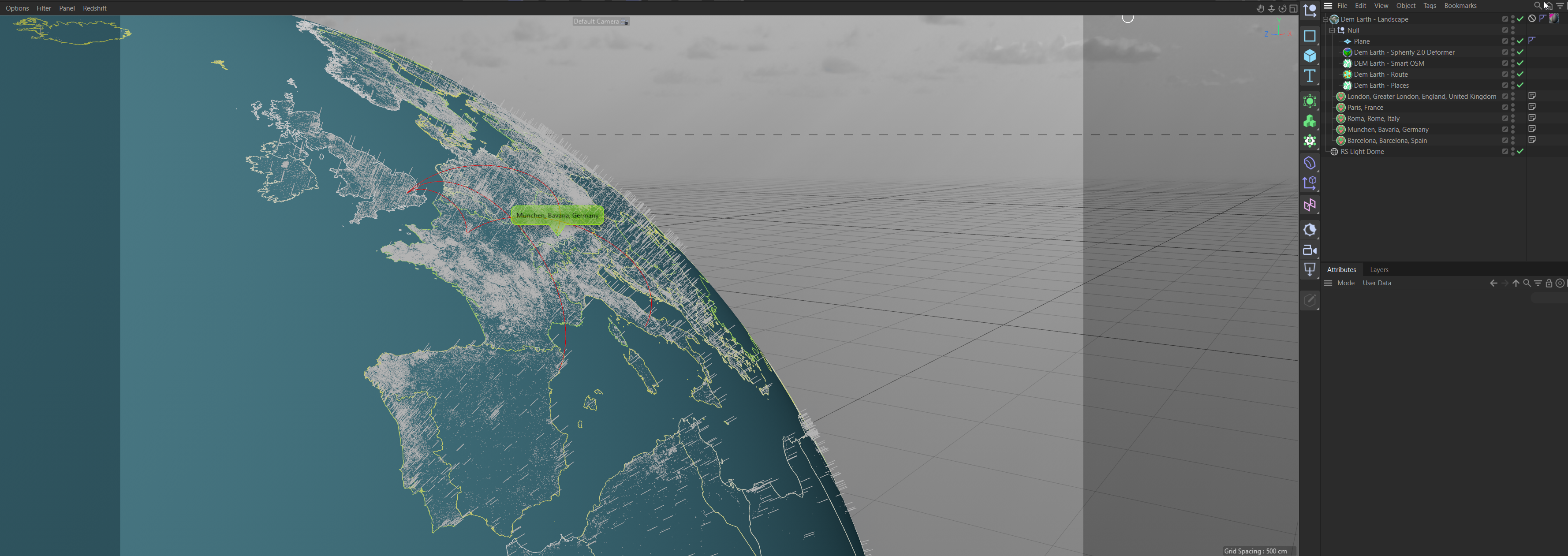The image size is (1568, 556).
Task: Click the Text spline tool icon
Action: coord(1309,75)
